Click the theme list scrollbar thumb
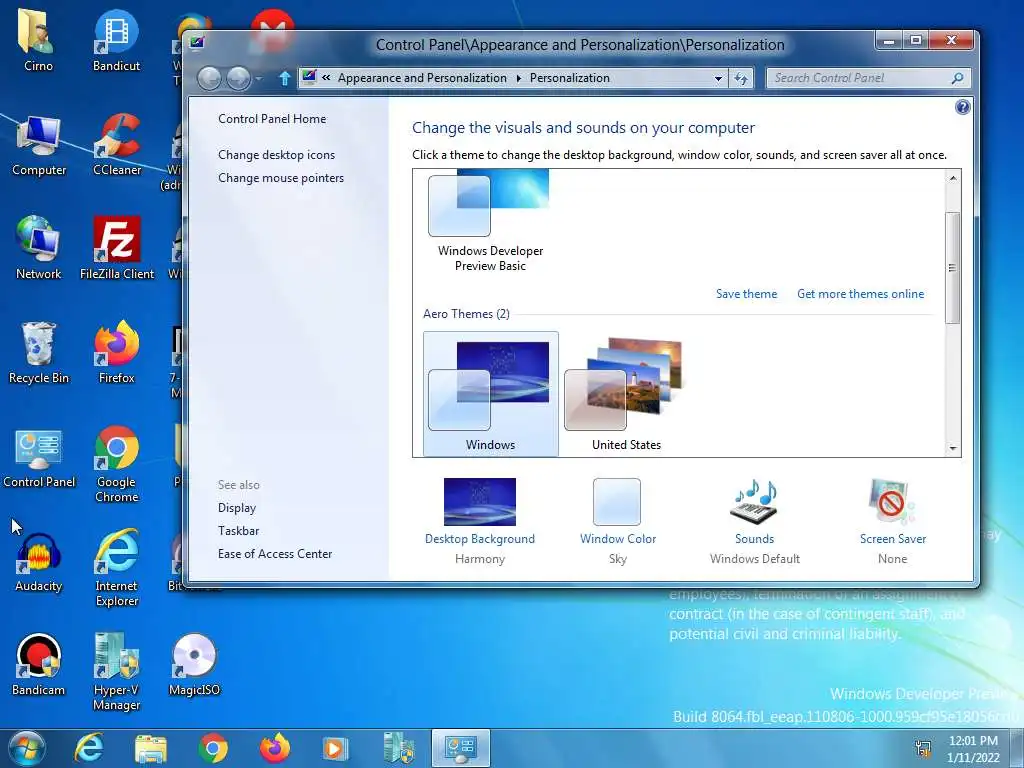 pos(953,268)
